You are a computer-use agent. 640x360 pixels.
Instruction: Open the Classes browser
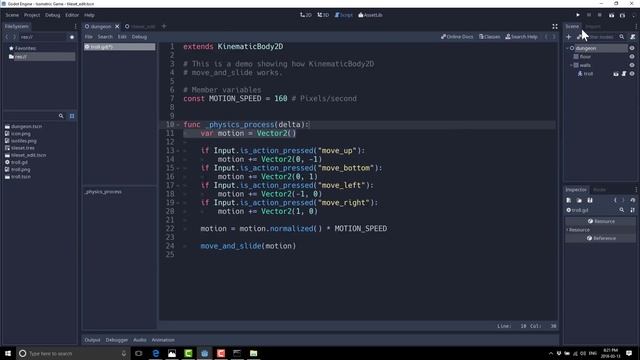pyautogui.click(x=489, y=37)
